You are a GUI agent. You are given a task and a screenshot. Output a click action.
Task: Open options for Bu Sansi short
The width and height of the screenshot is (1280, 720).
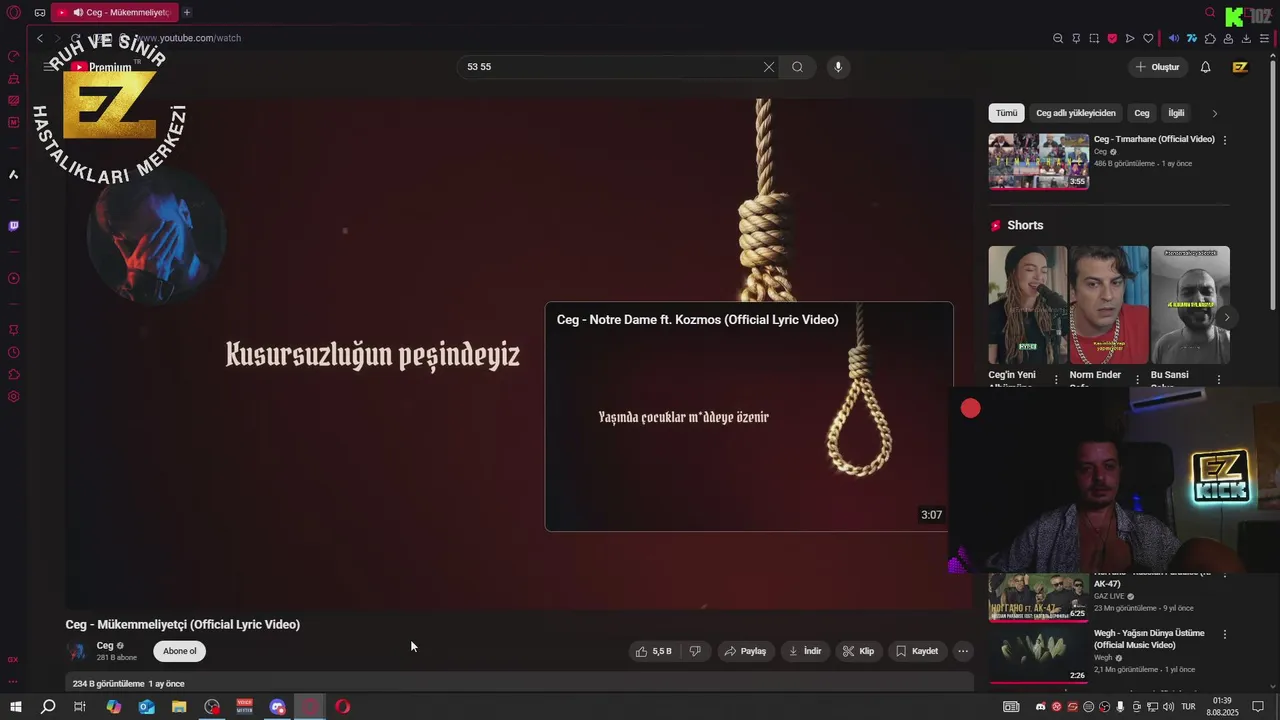1218,380
